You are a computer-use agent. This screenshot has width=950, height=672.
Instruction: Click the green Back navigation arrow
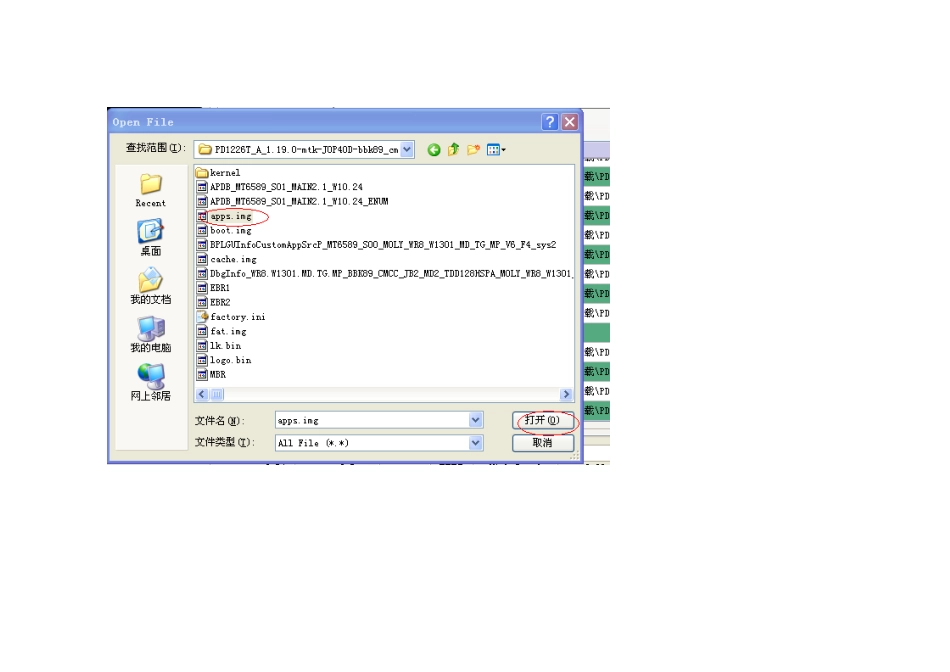[x=434, y=150]
